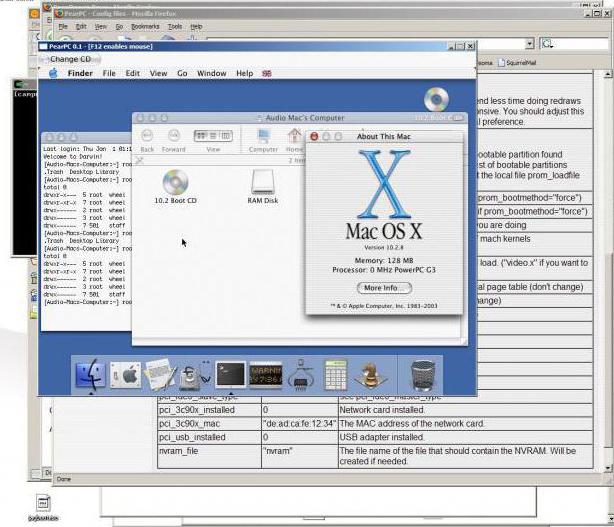This screenshot has height=527, width=614.
Task: Launch TextEdit from the Dock
Action: tap(160, 375)
